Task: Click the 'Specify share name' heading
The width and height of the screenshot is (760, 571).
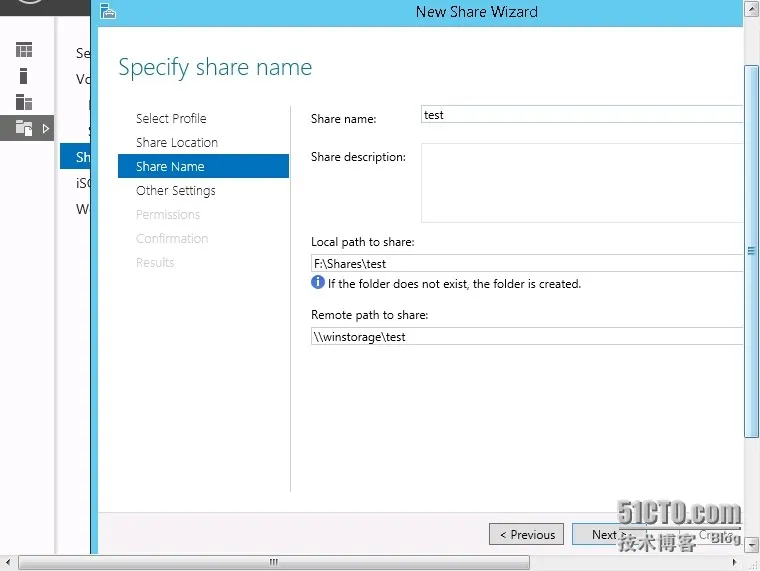Action: (x=215, y=67)
